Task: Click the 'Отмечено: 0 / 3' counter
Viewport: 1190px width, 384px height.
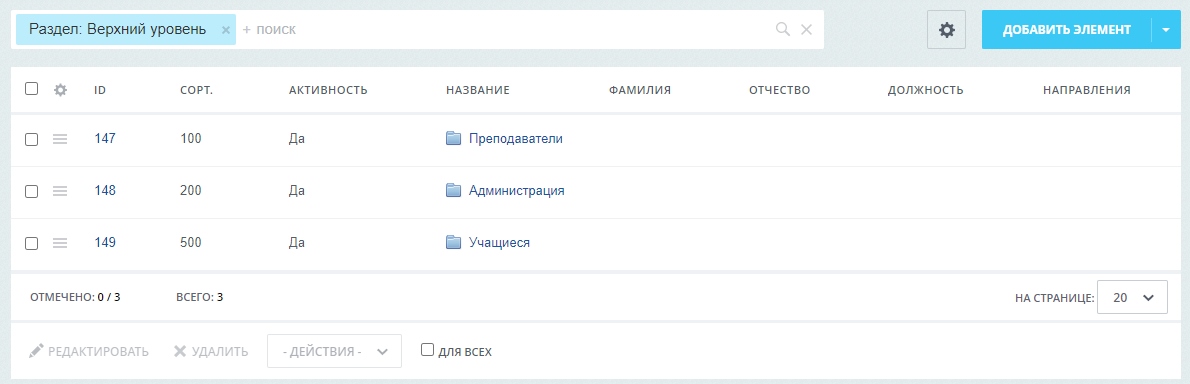Action: (75, 297)
